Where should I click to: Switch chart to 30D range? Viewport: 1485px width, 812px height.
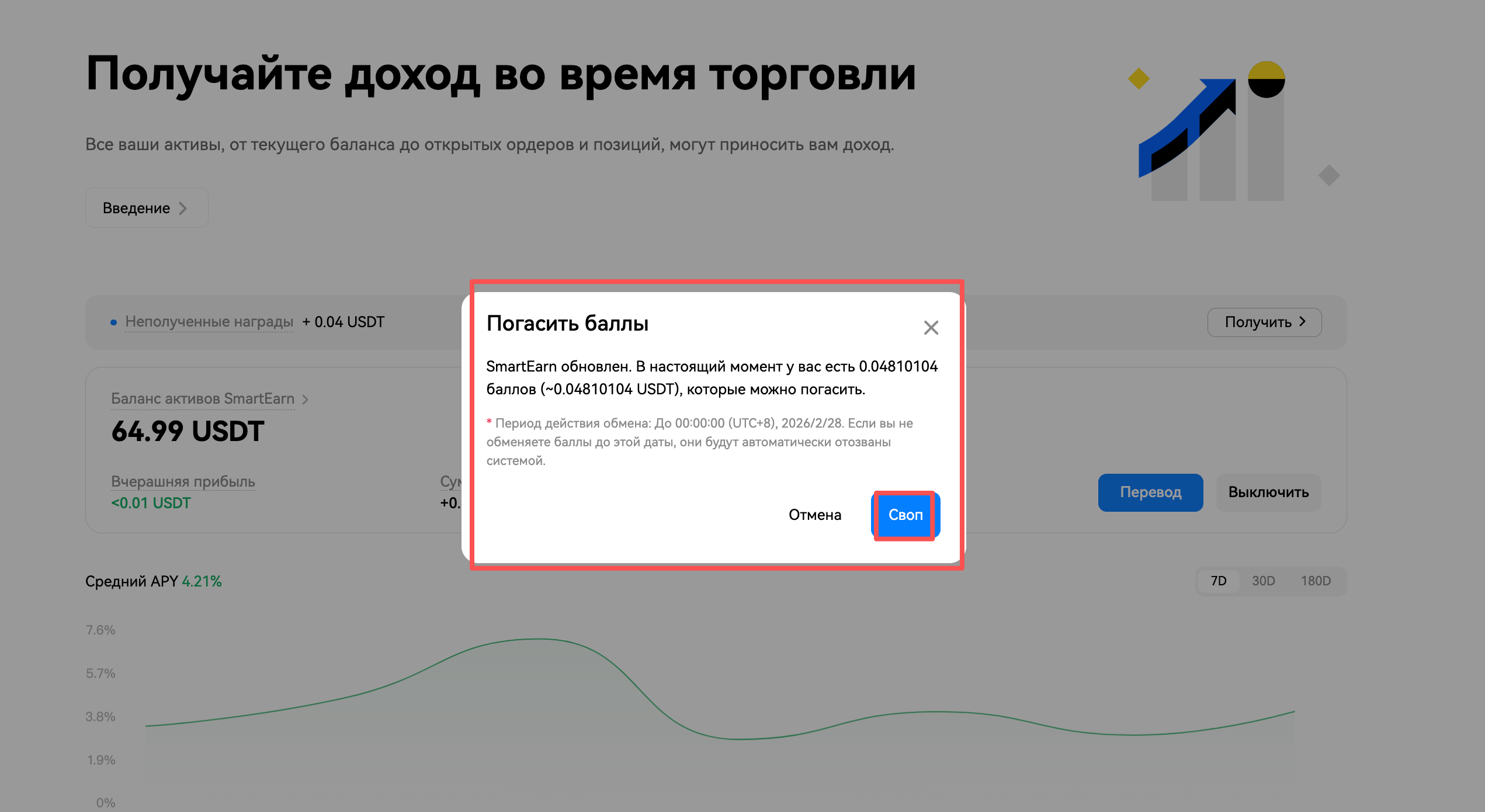click(x=1263, y=581)
